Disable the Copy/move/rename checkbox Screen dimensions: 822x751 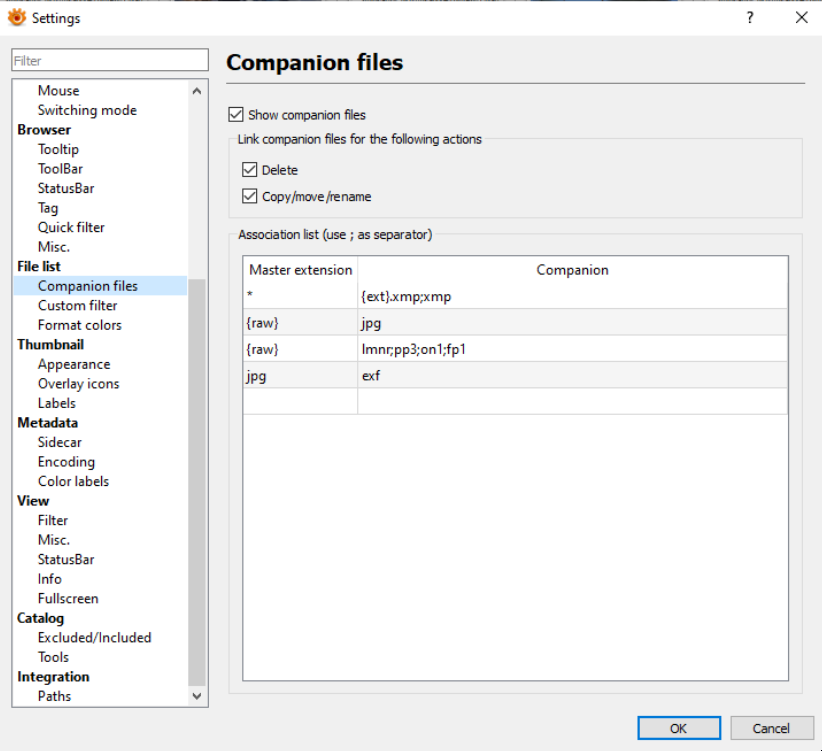coord(250,197)
